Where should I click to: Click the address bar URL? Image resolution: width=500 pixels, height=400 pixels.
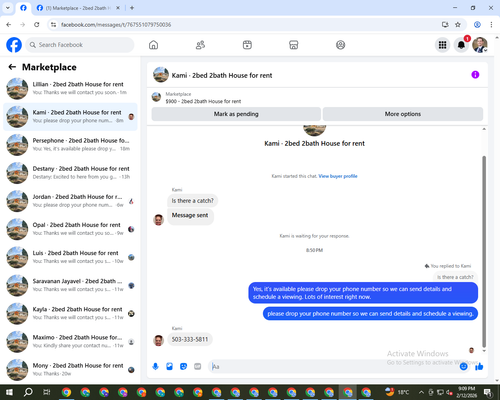pos(116,25)
